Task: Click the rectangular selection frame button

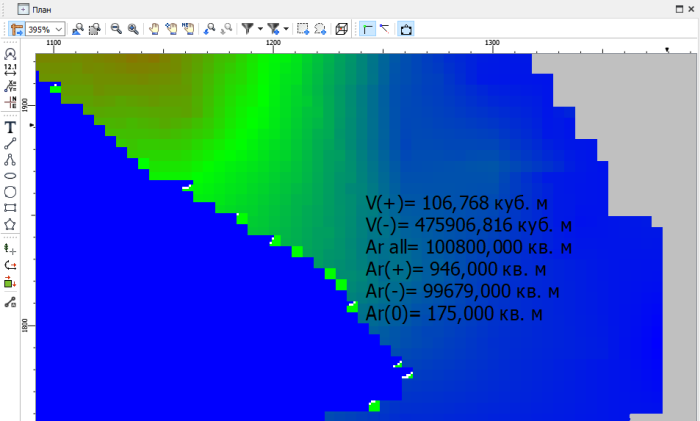Action: click(x=303, y=30)
